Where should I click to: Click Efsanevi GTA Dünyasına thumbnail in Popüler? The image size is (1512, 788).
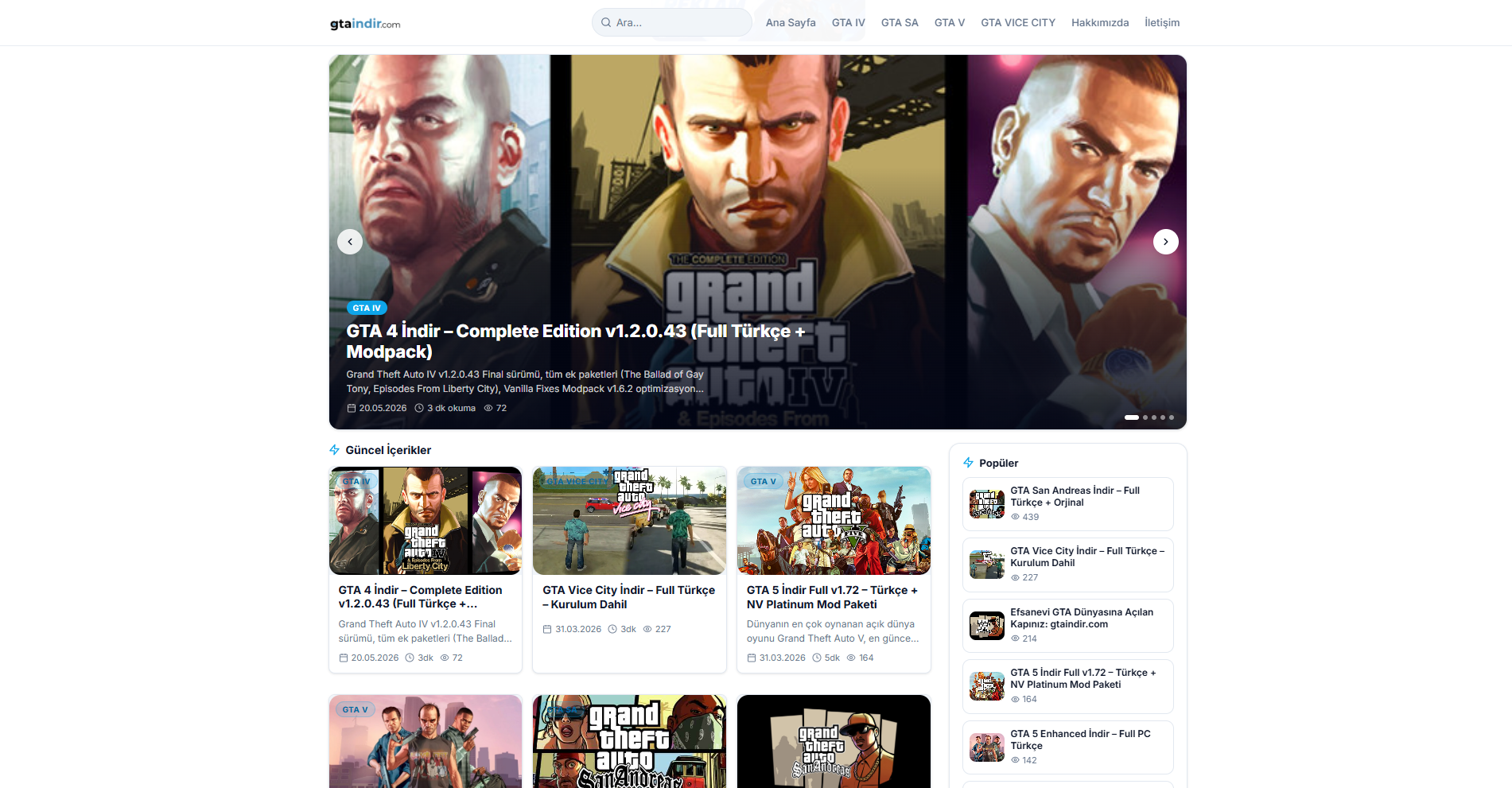point(987,626)
